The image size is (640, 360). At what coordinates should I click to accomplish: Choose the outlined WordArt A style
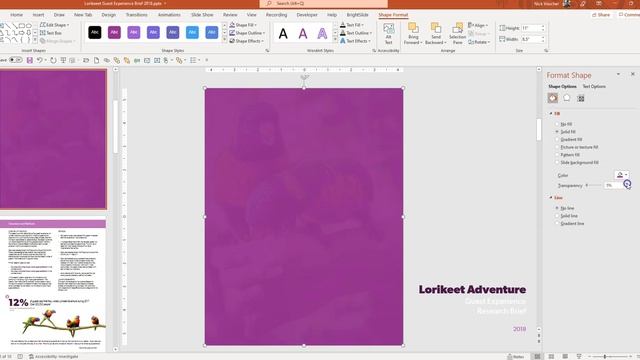(x=322, y=33)
